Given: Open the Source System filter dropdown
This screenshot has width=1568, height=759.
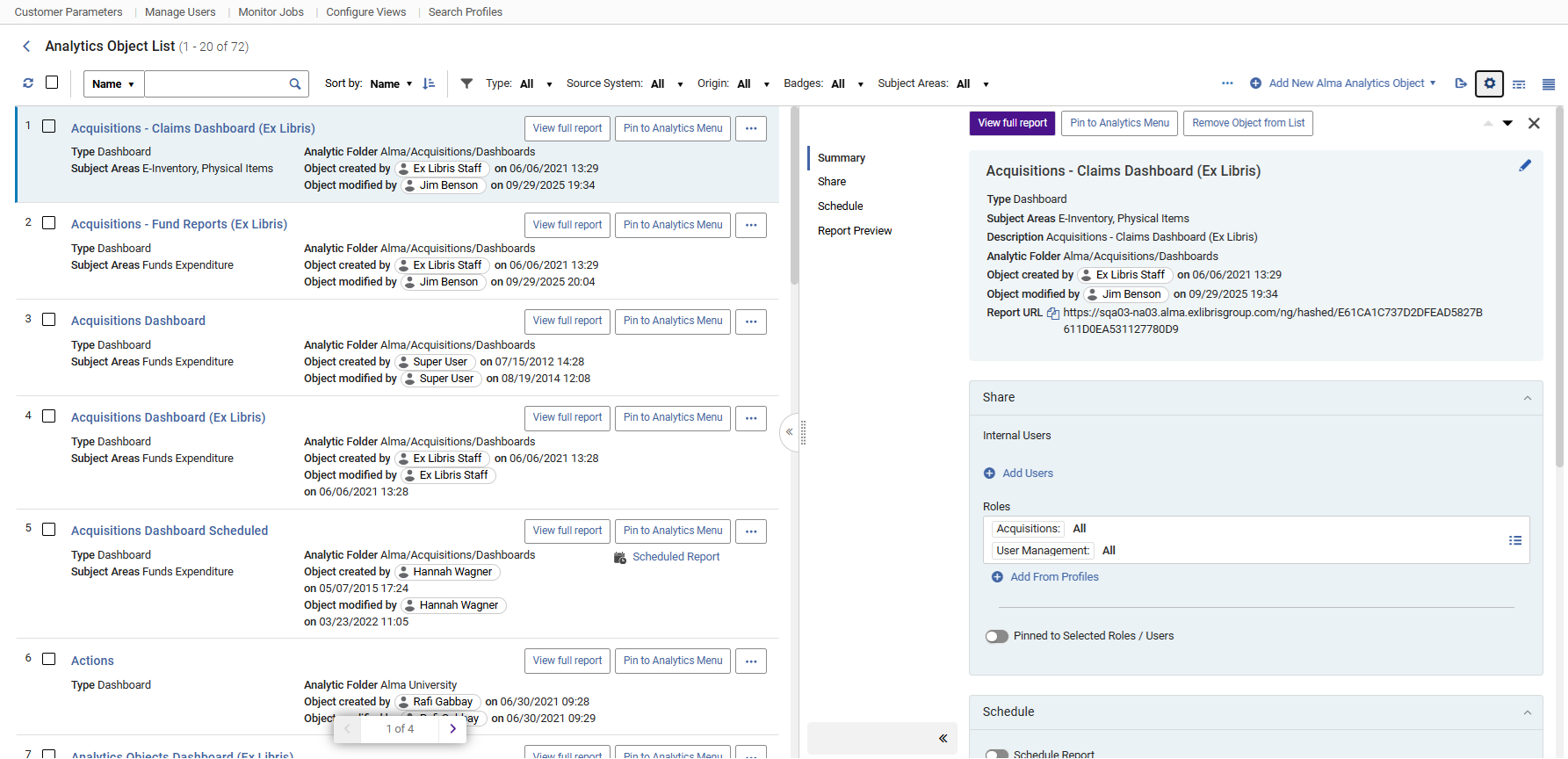Looking at the screenshot, I should coord(667,84).
